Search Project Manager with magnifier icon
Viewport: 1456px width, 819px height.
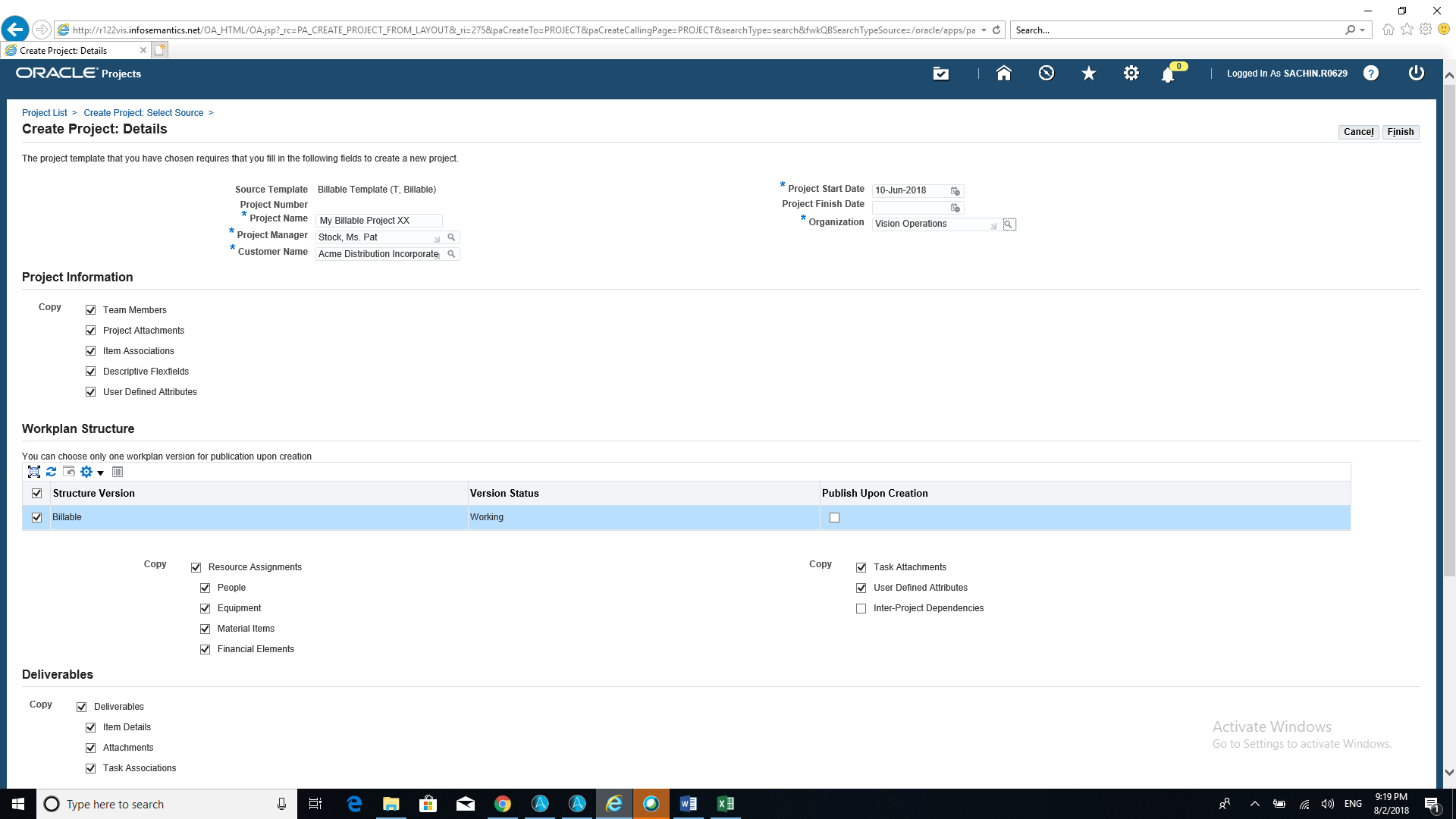tap(451, 237)
